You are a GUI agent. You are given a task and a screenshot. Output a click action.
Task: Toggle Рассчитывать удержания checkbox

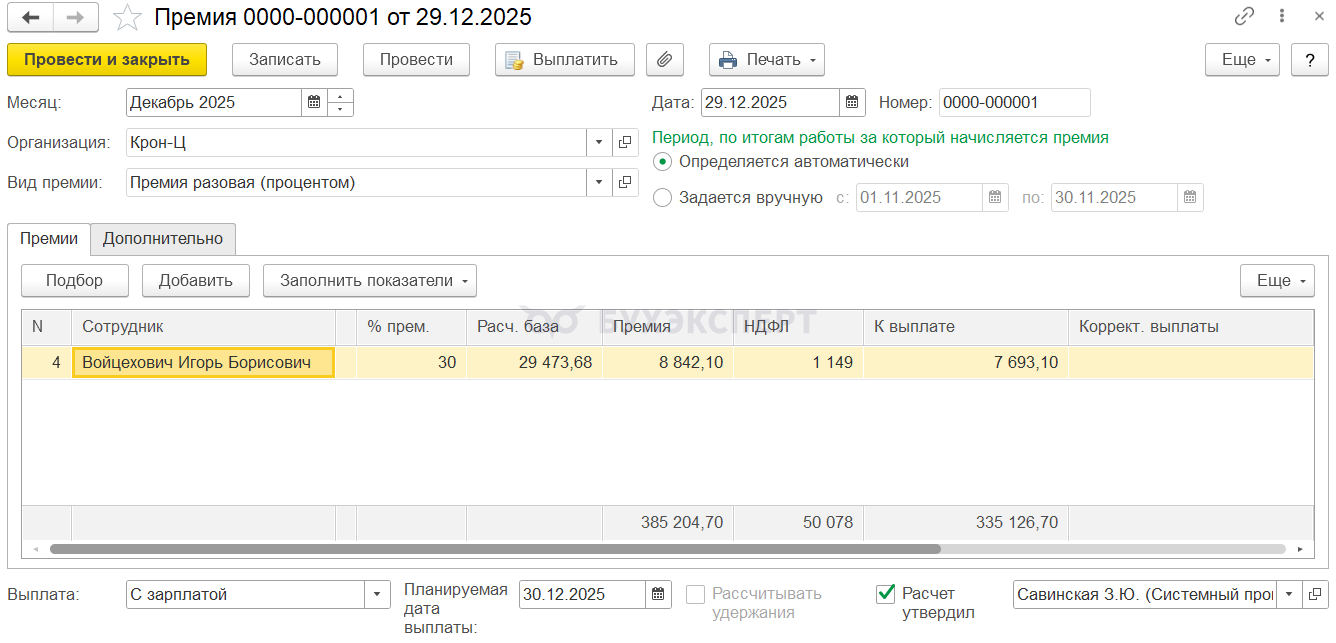pyautogui.click(x=695, y=594)
